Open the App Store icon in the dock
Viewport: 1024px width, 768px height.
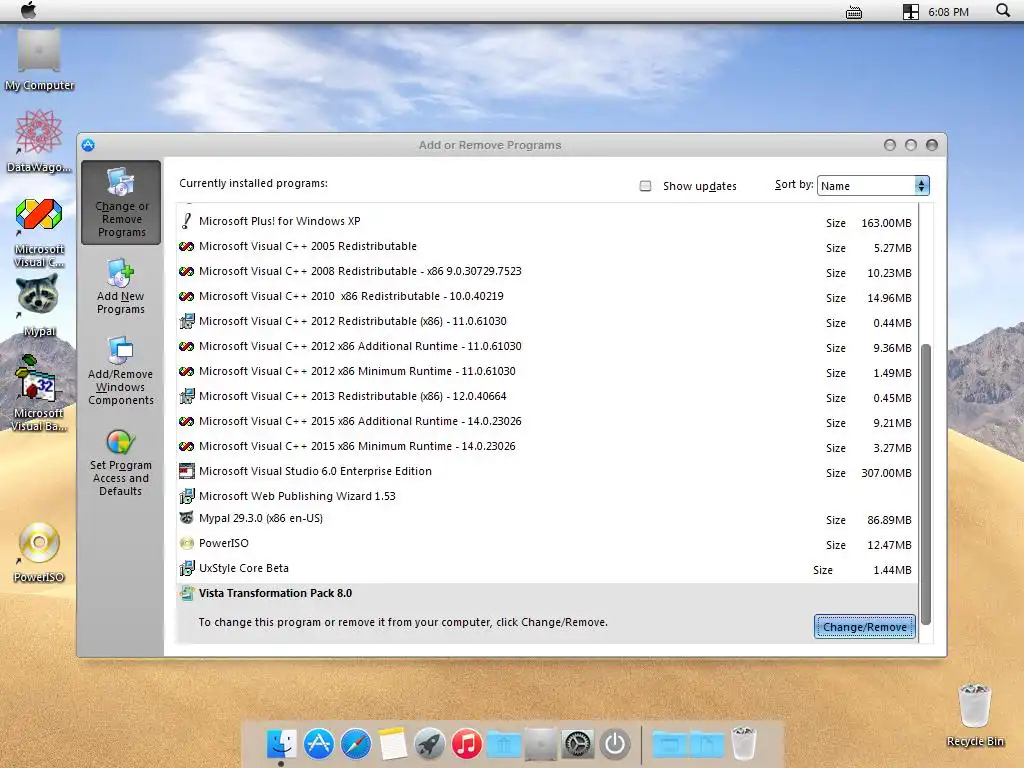(x=319, y=743)
